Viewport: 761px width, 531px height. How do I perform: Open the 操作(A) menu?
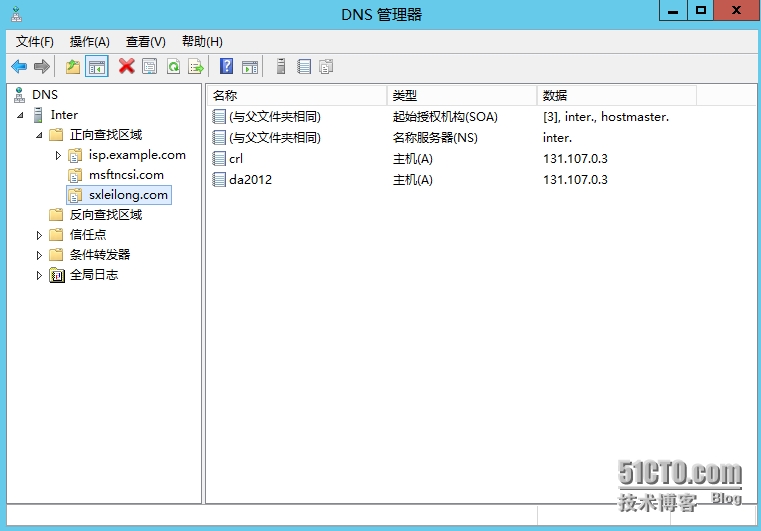[x=90, y=42]
